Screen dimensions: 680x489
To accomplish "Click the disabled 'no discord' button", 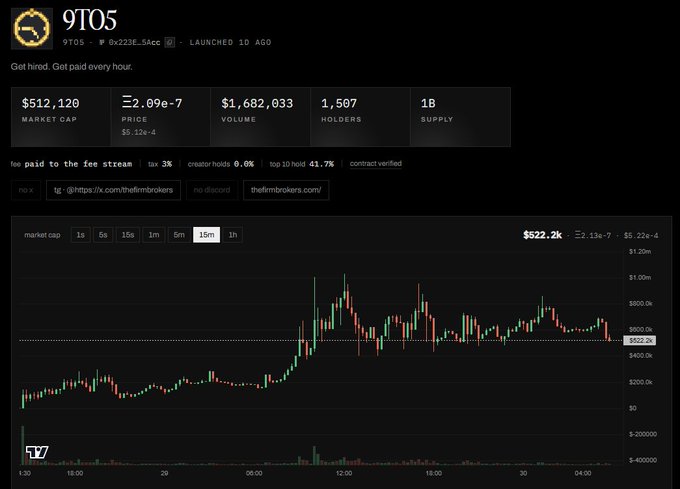I will 212,190.
